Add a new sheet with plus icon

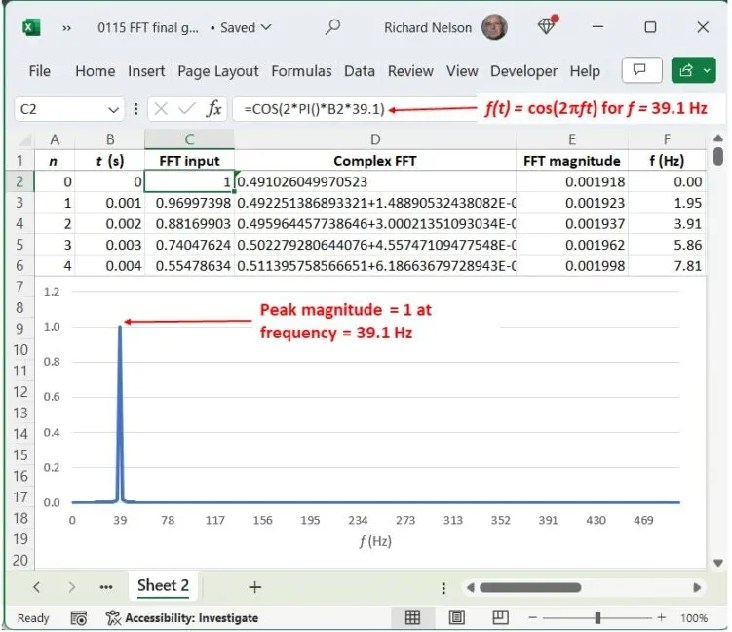click(254, 587)
